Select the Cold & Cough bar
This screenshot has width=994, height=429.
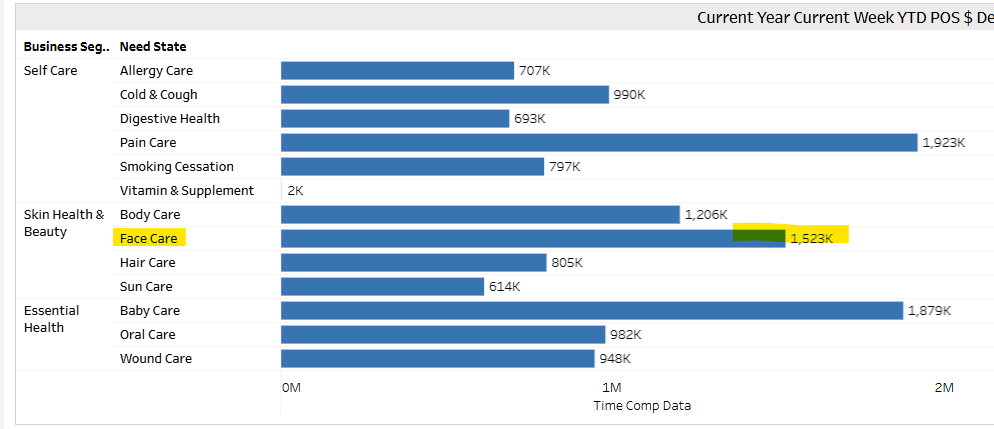coord(444,95)
